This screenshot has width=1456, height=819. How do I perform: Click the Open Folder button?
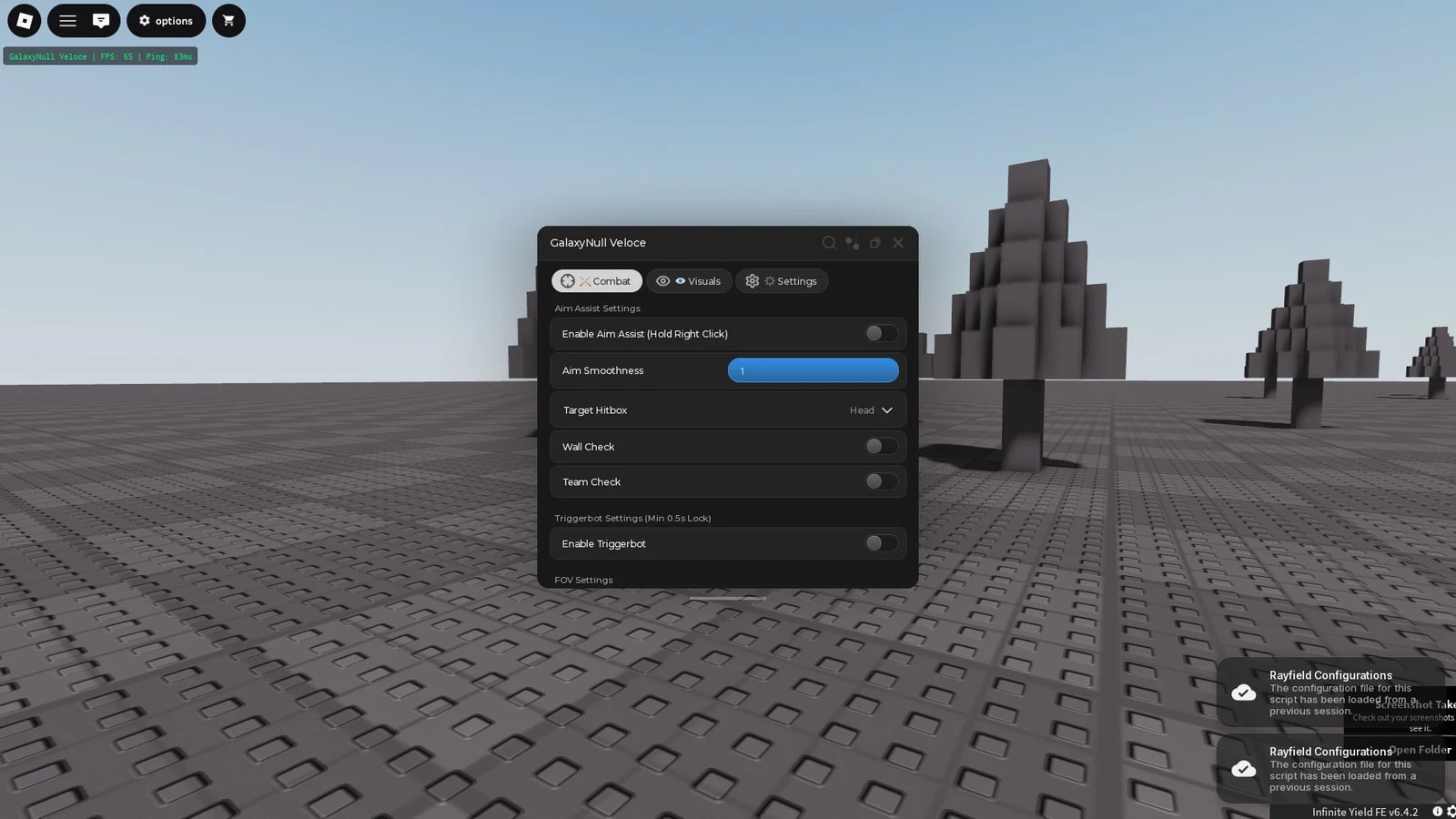click(1421, 750)
